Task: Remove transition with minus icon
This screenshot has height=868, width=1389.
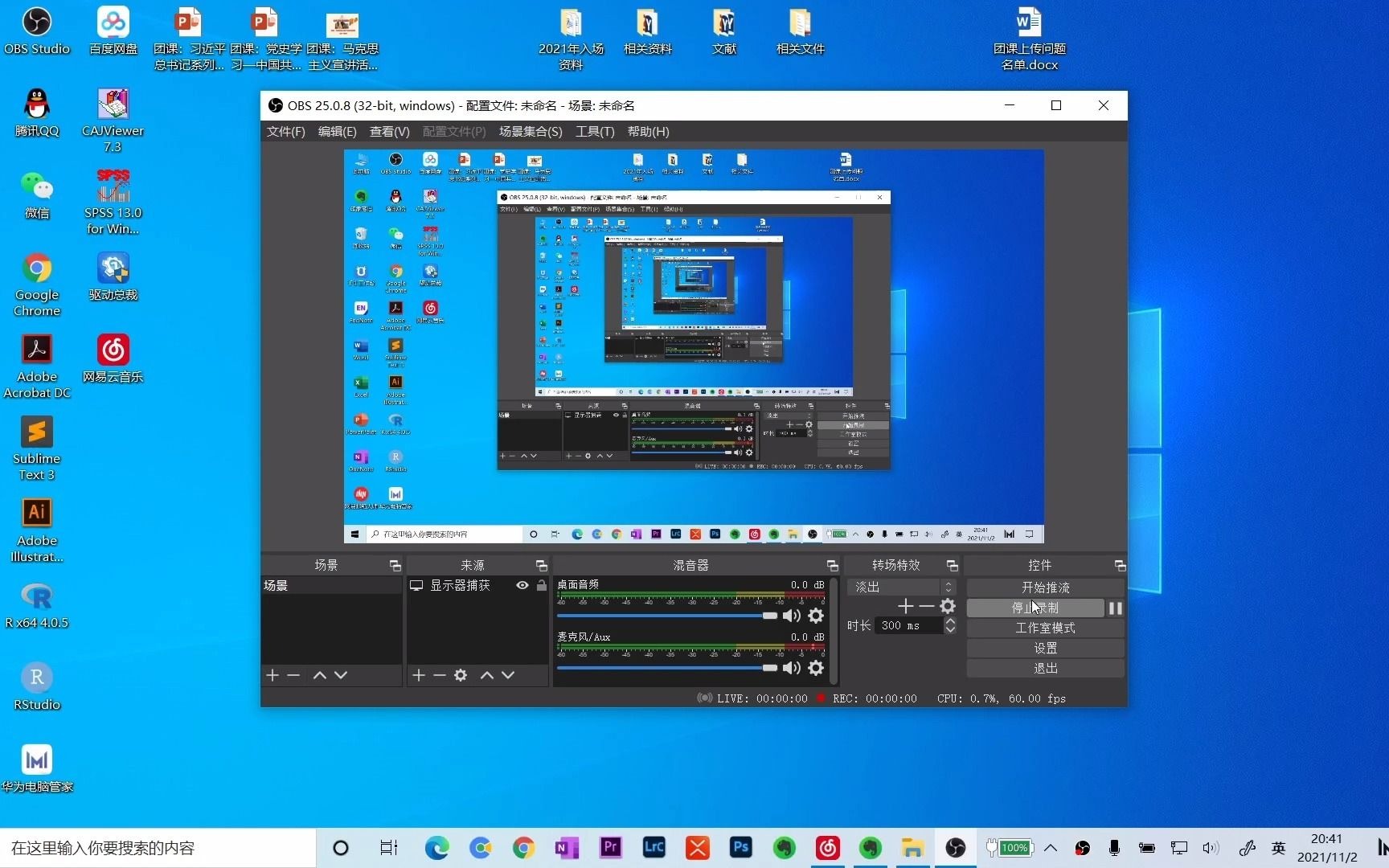Action: click(x=926, y=606)
